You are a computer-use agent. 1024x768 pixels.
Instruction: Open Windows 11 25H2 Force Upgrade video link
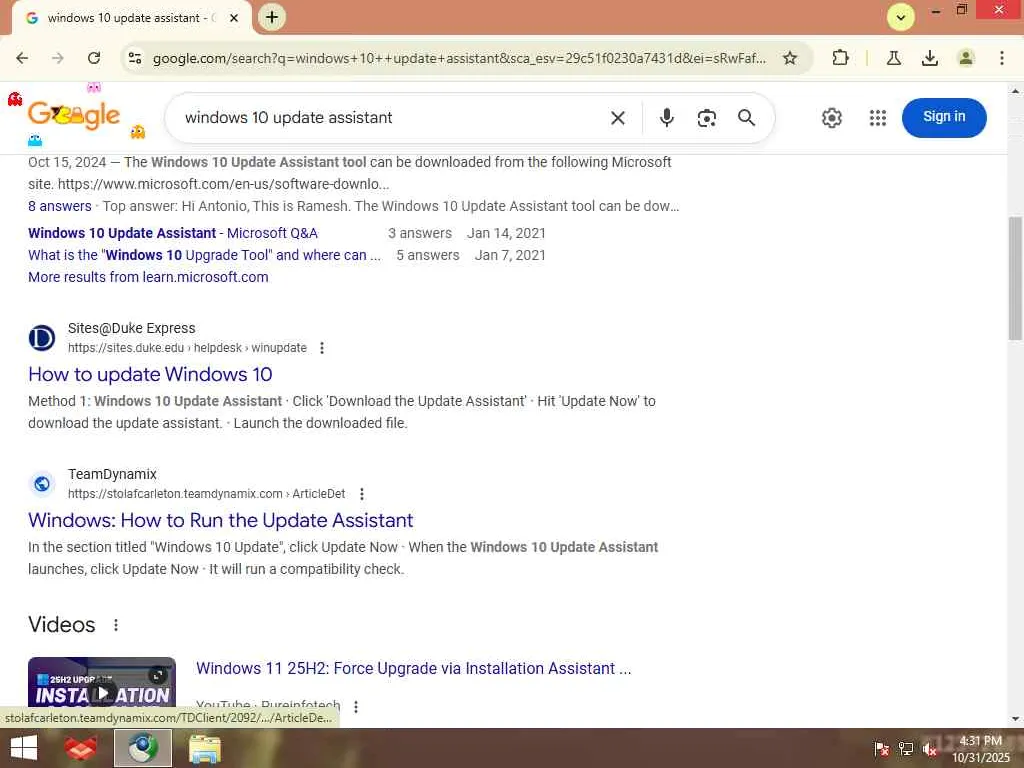413,669
